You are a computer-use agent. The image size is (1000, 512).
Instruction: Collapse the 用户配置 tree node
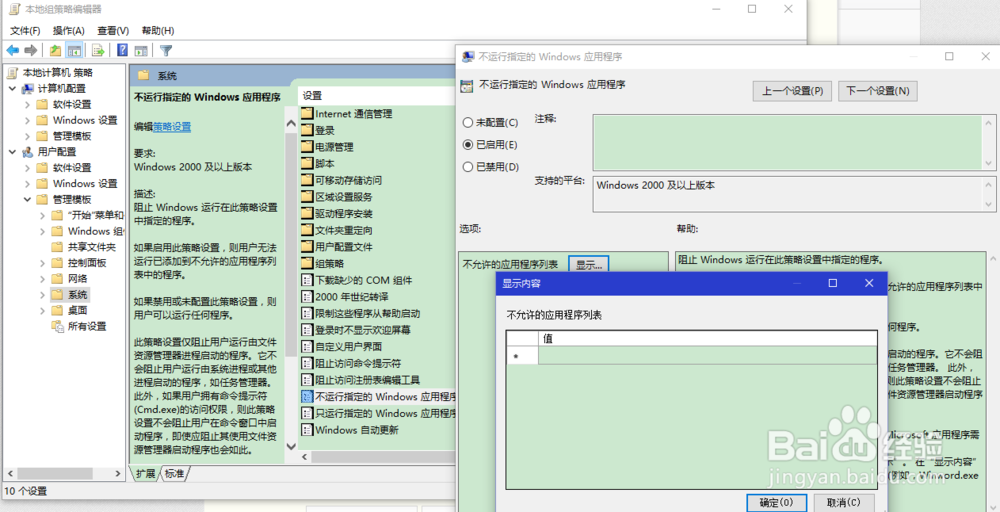pyautogui.click(x=12, y=152)
